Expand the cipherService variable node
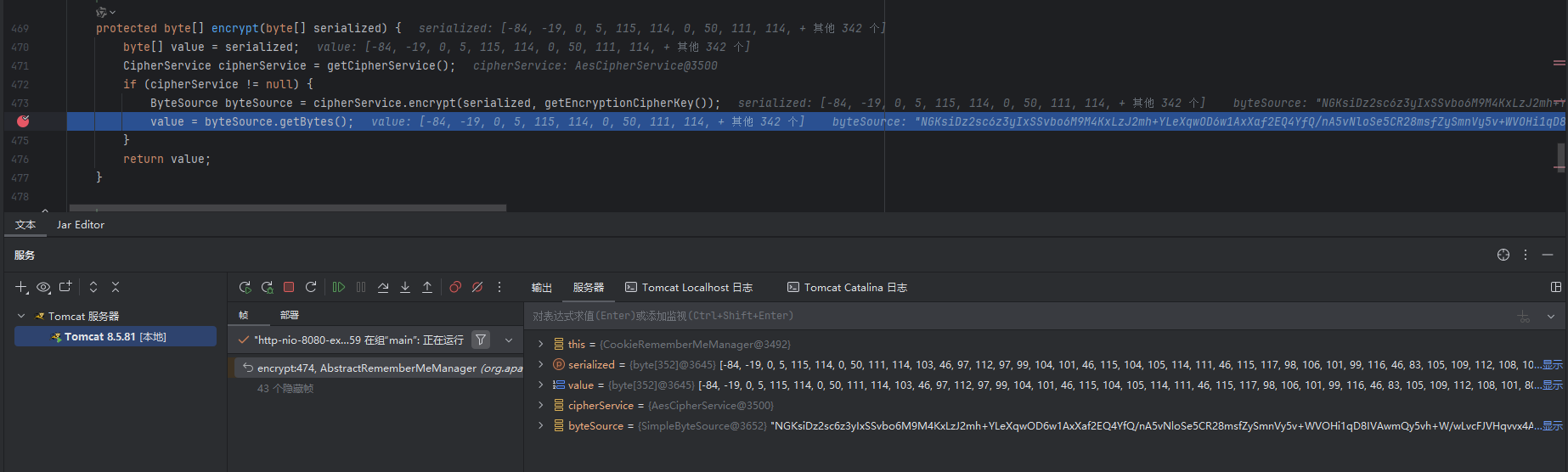1568x472 pixels. click(x=540, y=405)
